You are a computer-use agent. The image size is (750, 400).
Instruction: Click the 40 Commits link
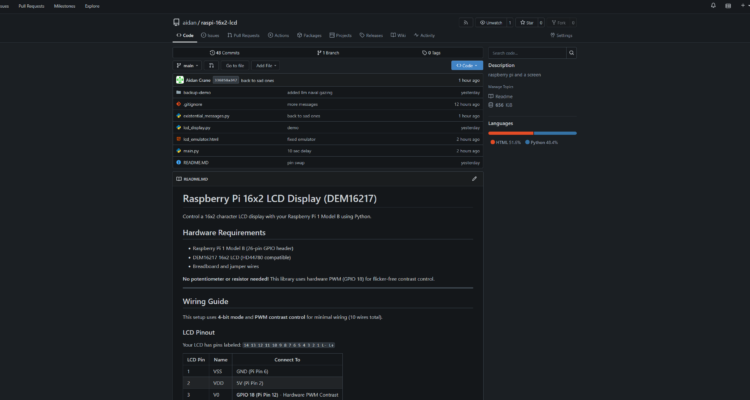pyautogui.click(x=226, y=52)
